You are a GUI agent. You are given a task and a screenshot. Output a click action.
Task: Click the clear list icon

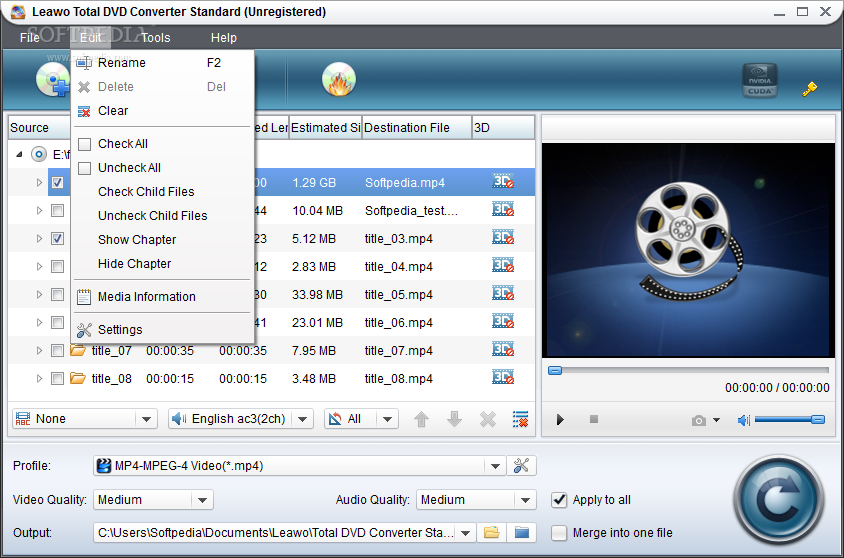point(521,419)
